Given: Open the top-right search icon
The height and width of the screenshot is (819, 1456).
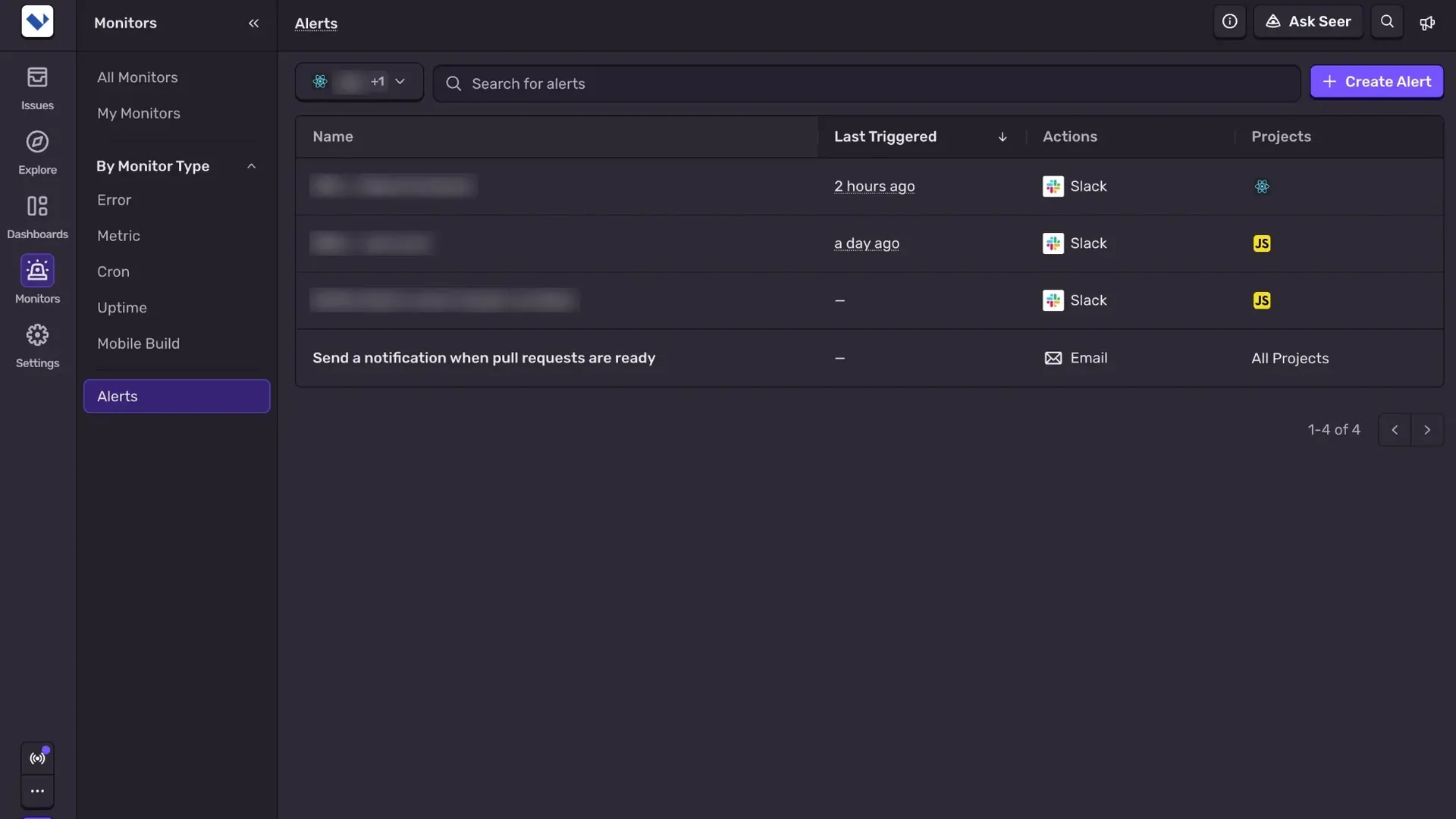Looking at the screenshot, I should [x=1387, y=21].
